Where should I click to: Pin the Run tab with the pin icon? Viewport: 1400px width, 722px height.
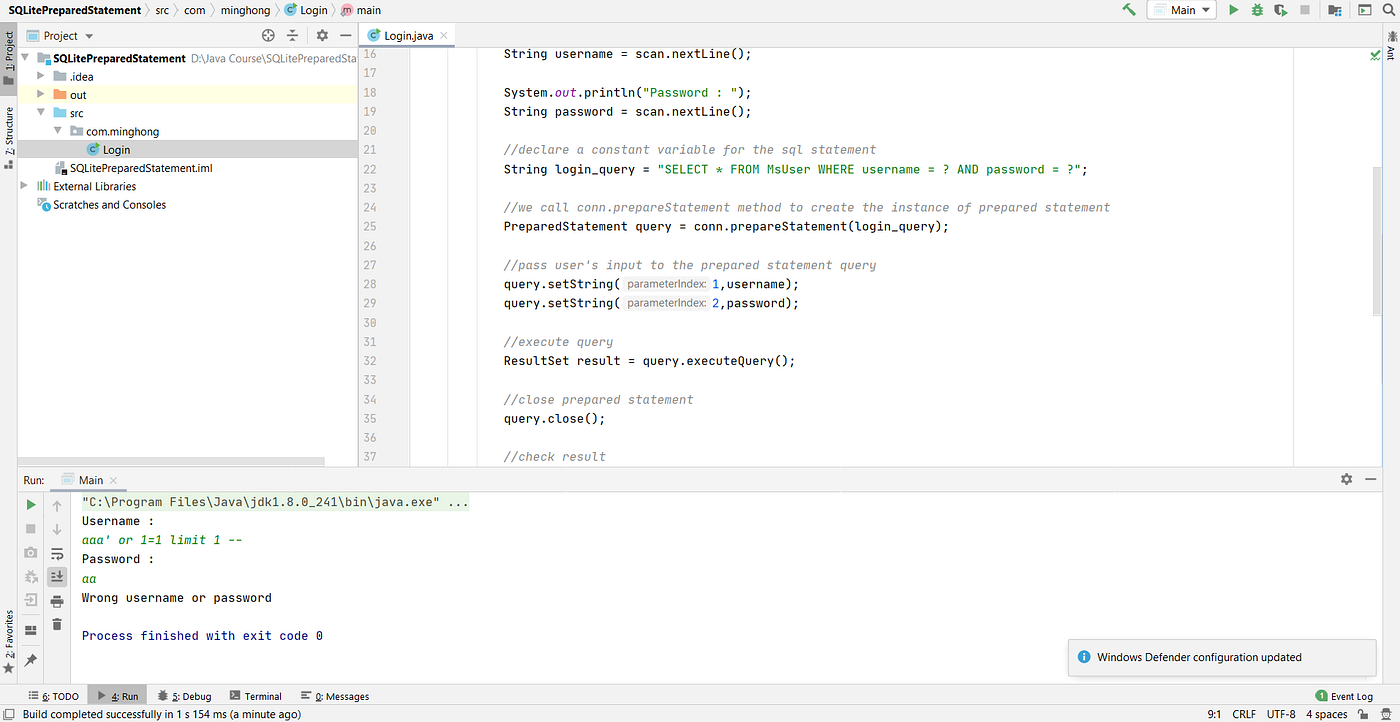[31, 660]
